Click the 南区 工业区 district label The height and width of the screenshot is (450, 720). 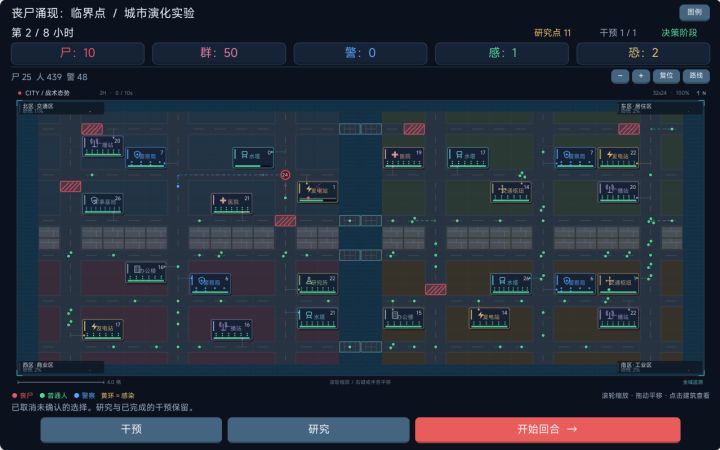point(636,365)
